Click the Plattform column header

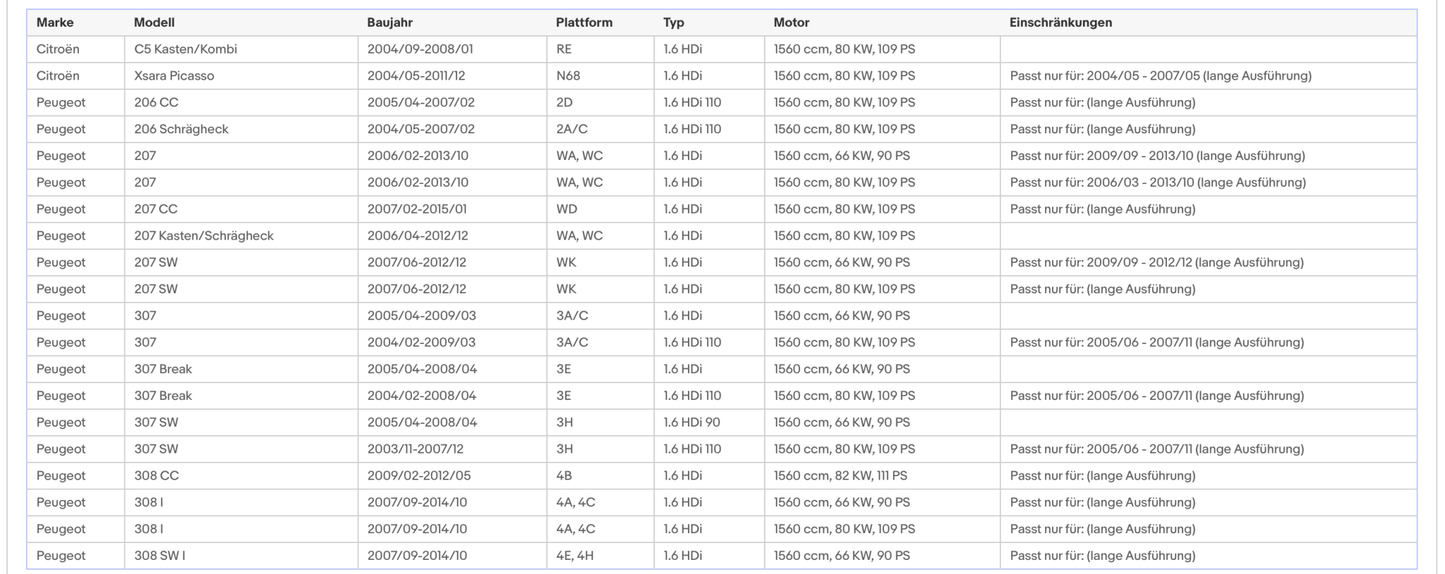coord(584,22)
